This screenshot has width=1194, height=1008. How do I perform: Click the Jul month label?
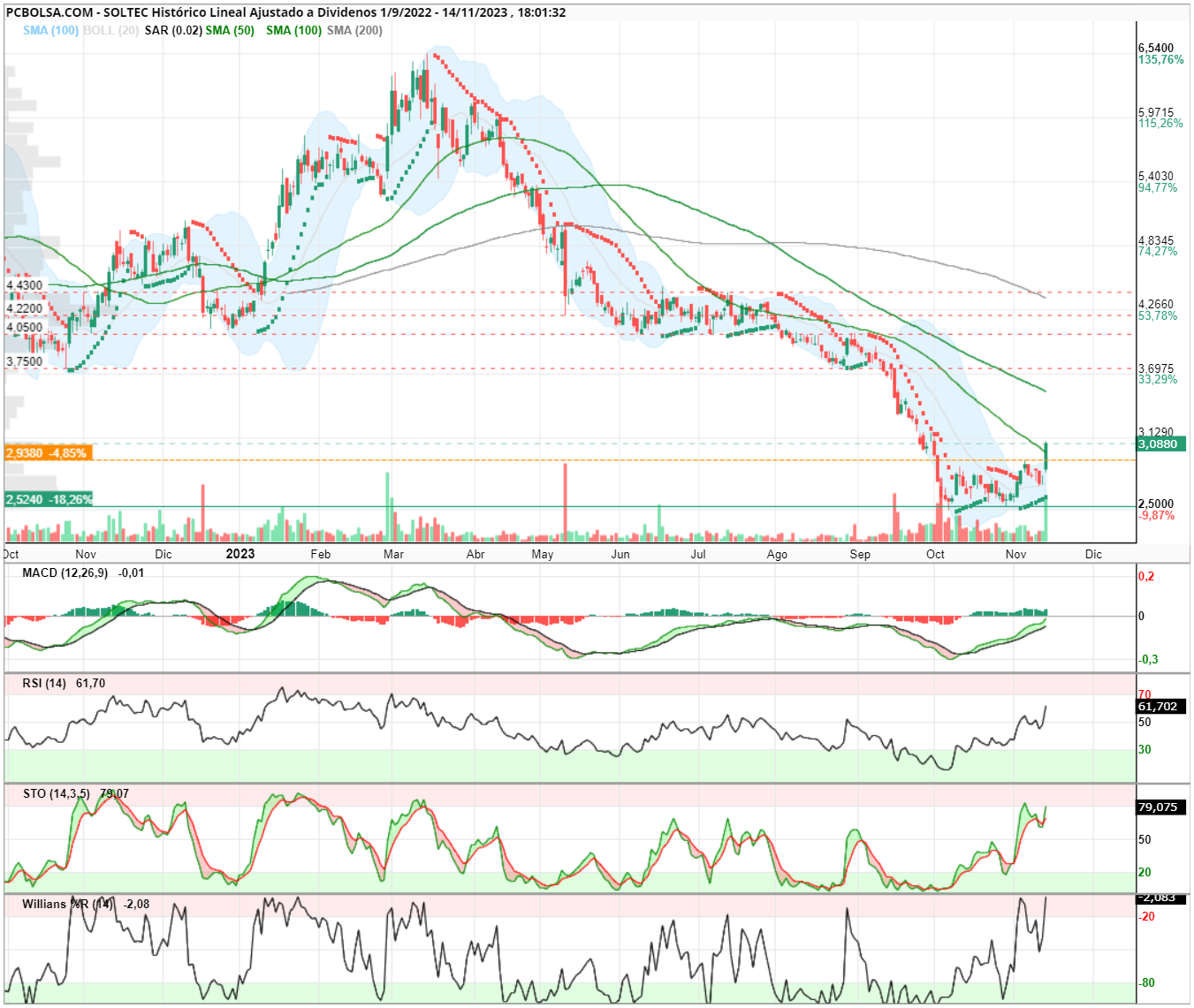698,554
